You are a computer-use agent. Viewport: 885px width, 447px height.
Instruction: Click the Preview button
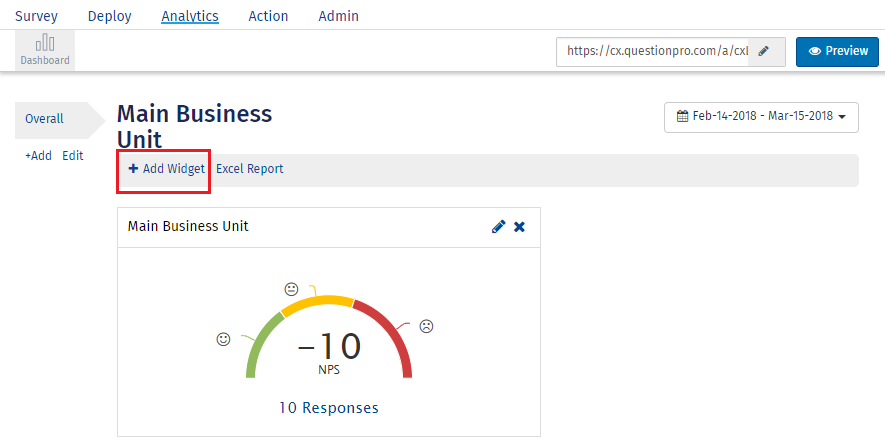pos(837,51)
